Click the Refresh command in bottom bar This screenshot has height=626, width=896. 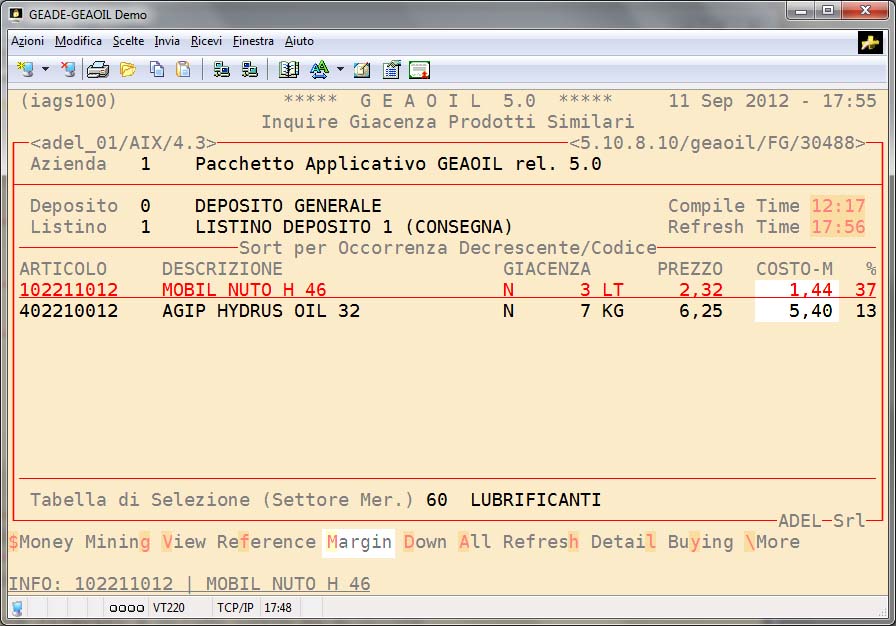click(x=540, y=542)
